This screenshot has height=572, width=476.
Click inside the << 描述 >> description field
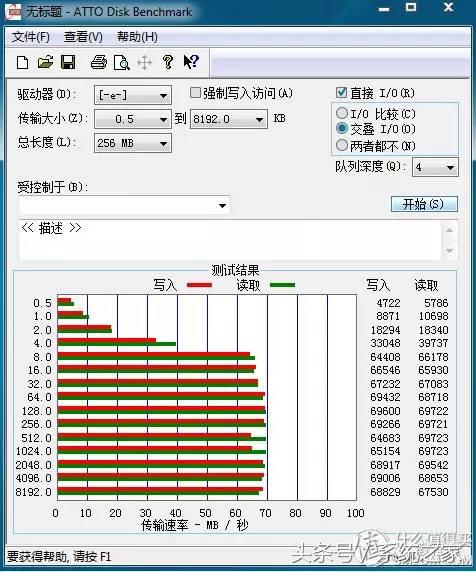(x=230, y=240)
